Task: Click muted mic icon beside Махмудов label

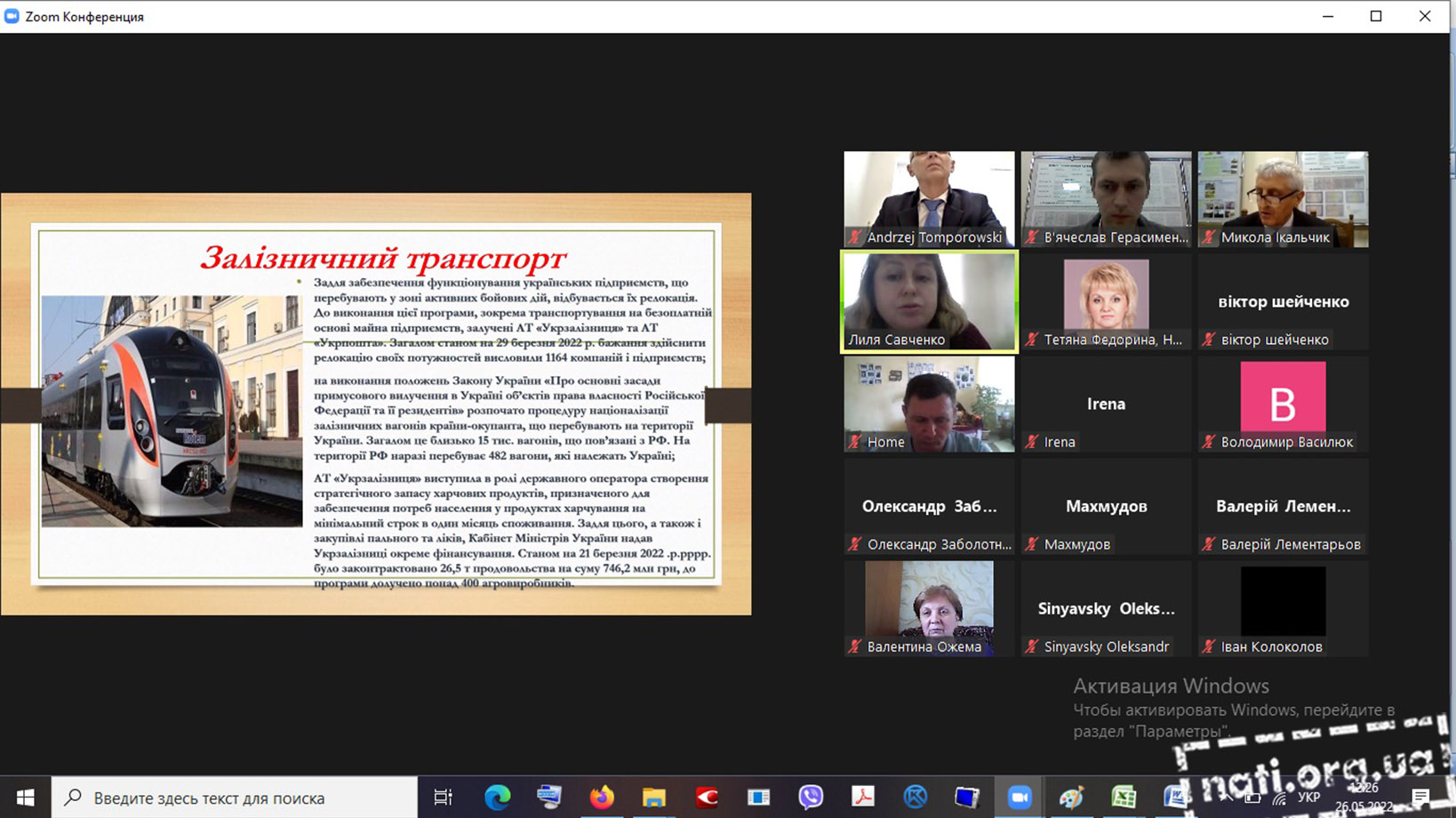Action: 1032,544
